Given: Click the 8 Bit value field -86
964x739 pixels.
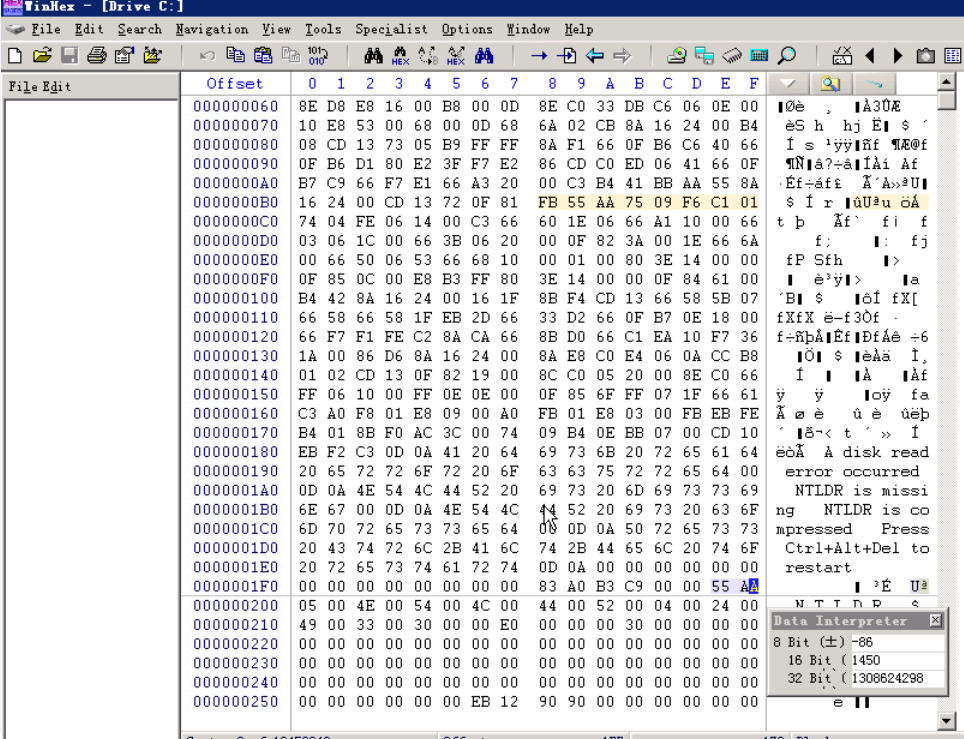Looking at the screenshot, I should [x=898, y=642].
